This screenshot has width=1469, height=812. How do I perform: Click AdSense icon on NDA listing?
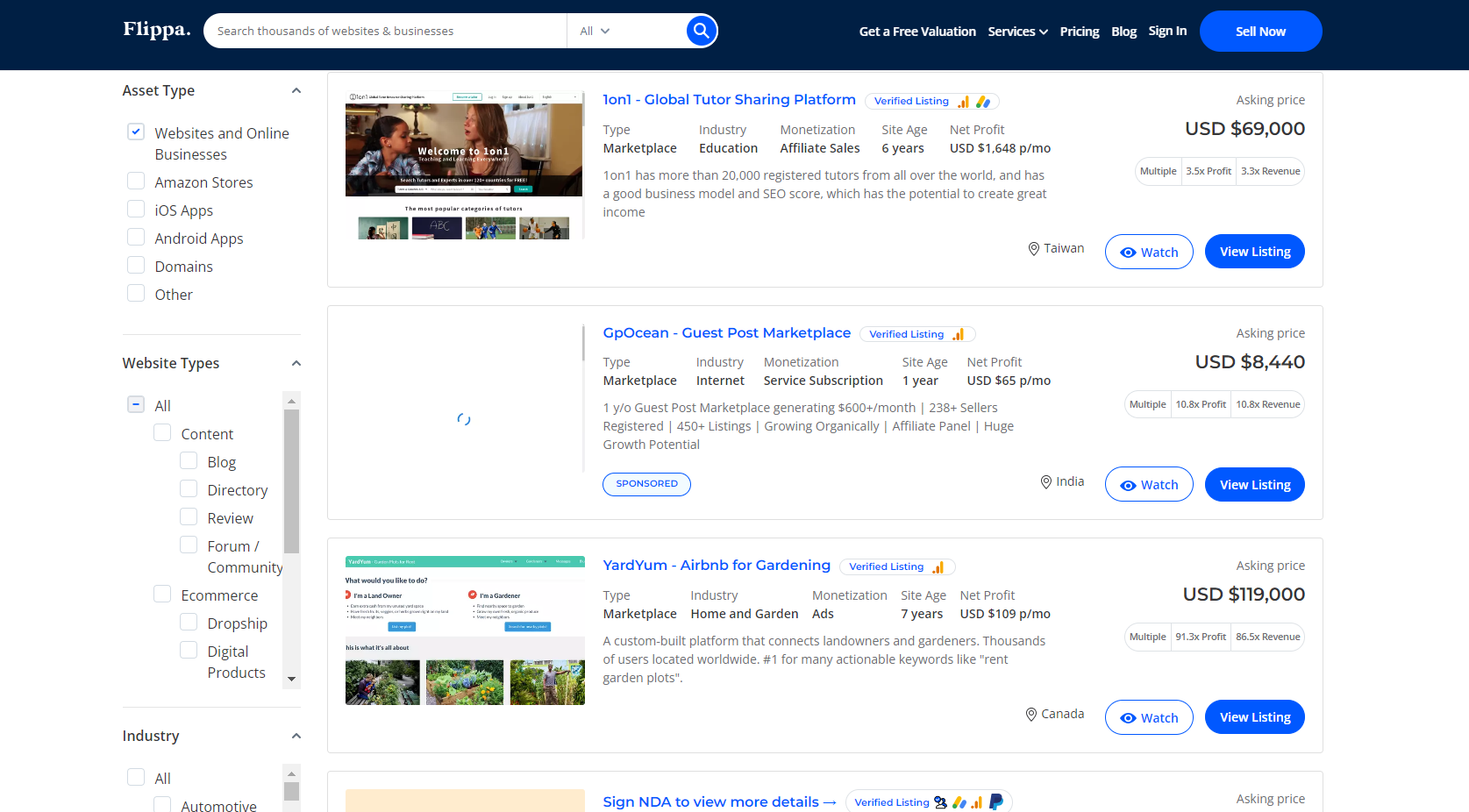(959, 802)
